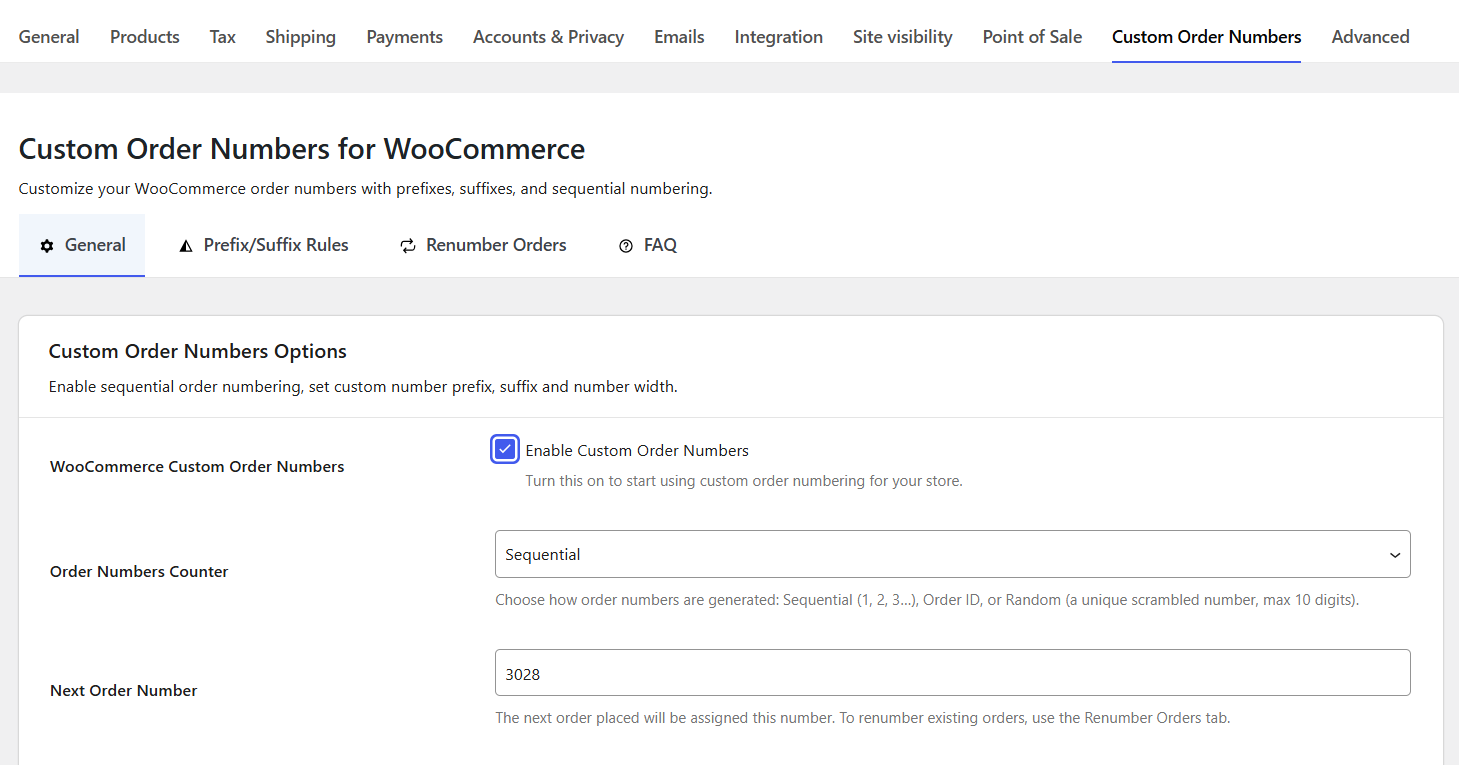This screenshot has width=1459, height=765.
Task: Go to the Shipping tab
Action: [x=301, y=37]
